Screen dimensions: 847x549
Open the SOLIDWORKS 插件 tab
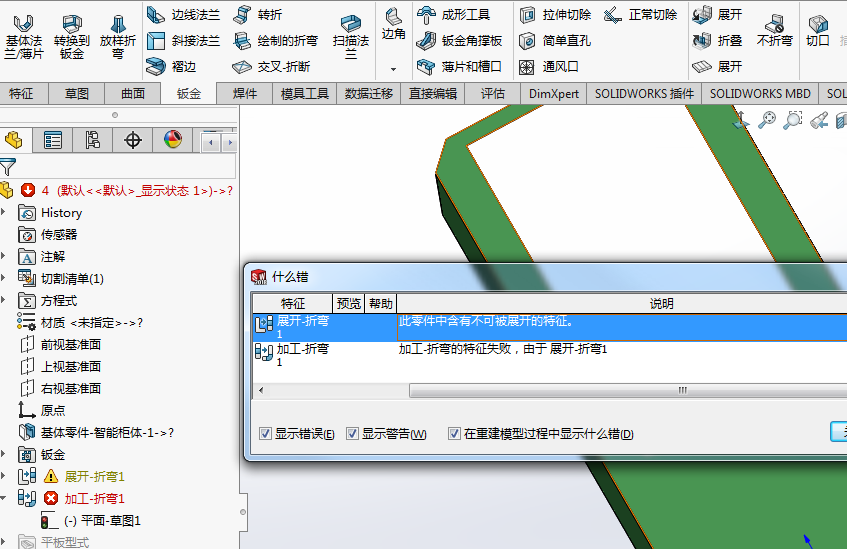point(644,93)
